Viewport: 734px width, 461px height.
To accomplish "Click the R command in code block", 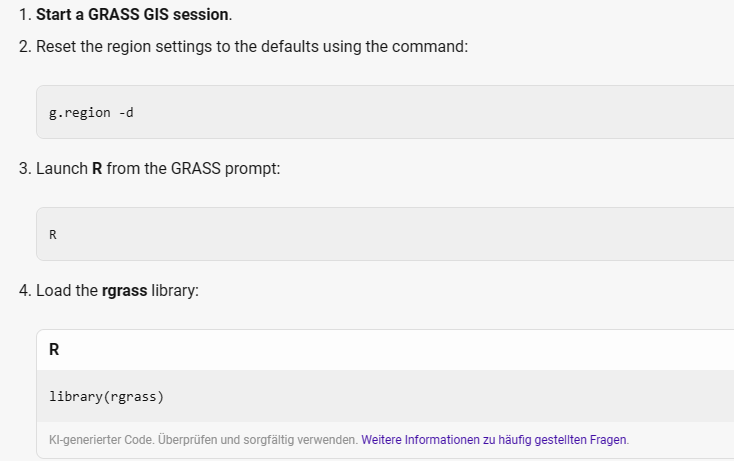I will pyautogui.click(x=53, y=234).
